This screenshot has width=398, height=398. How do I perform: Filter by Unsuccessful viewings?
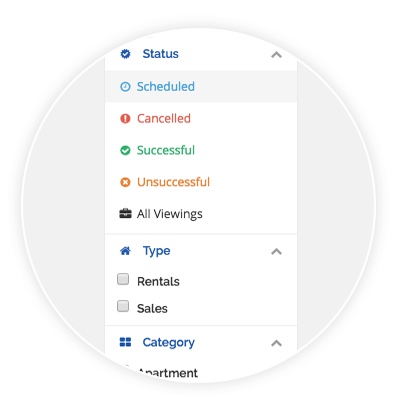click(201, 182)
